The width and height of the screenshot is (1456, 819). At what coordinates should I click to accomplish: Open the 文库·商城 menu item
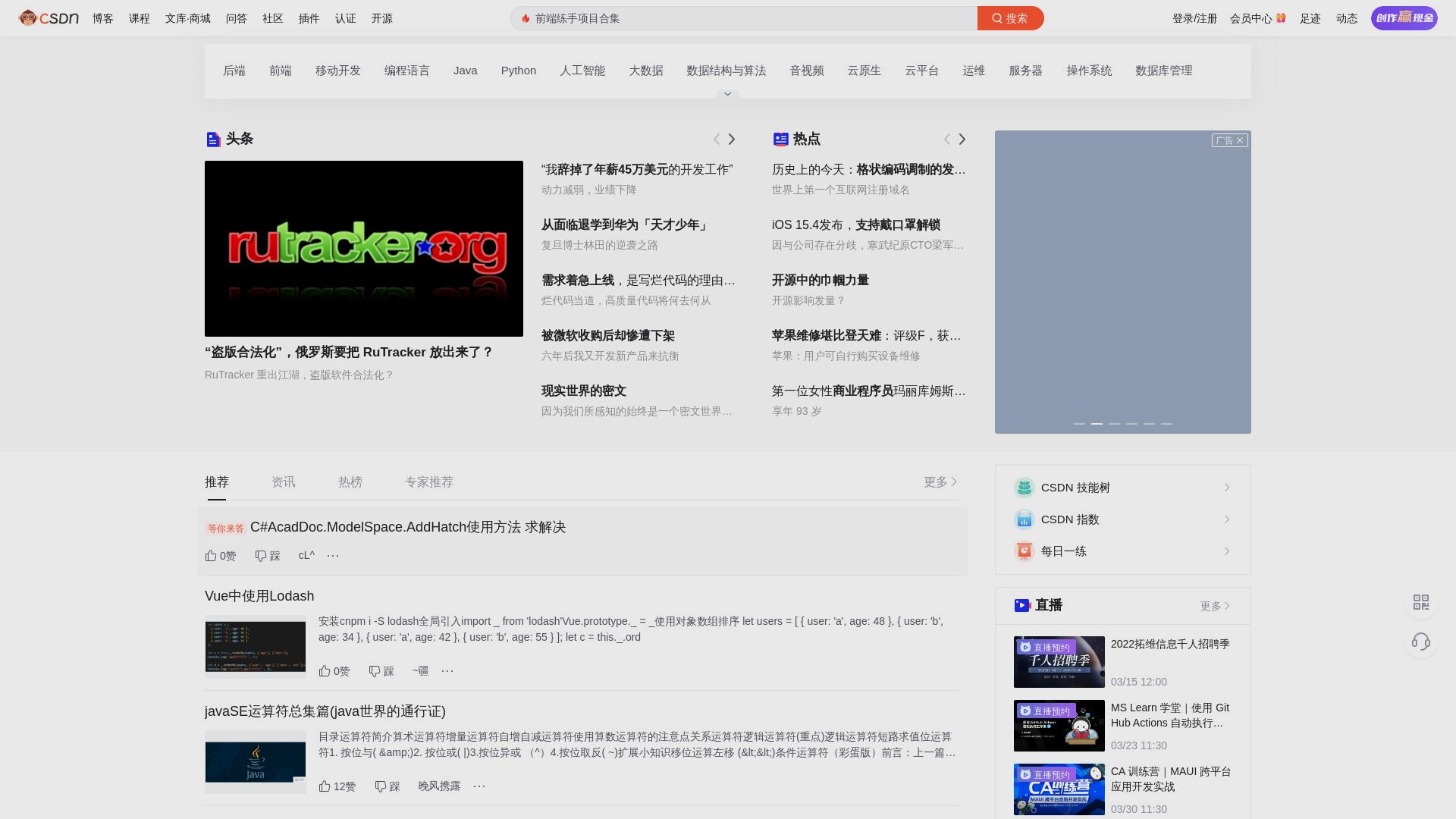pos(188,18)
